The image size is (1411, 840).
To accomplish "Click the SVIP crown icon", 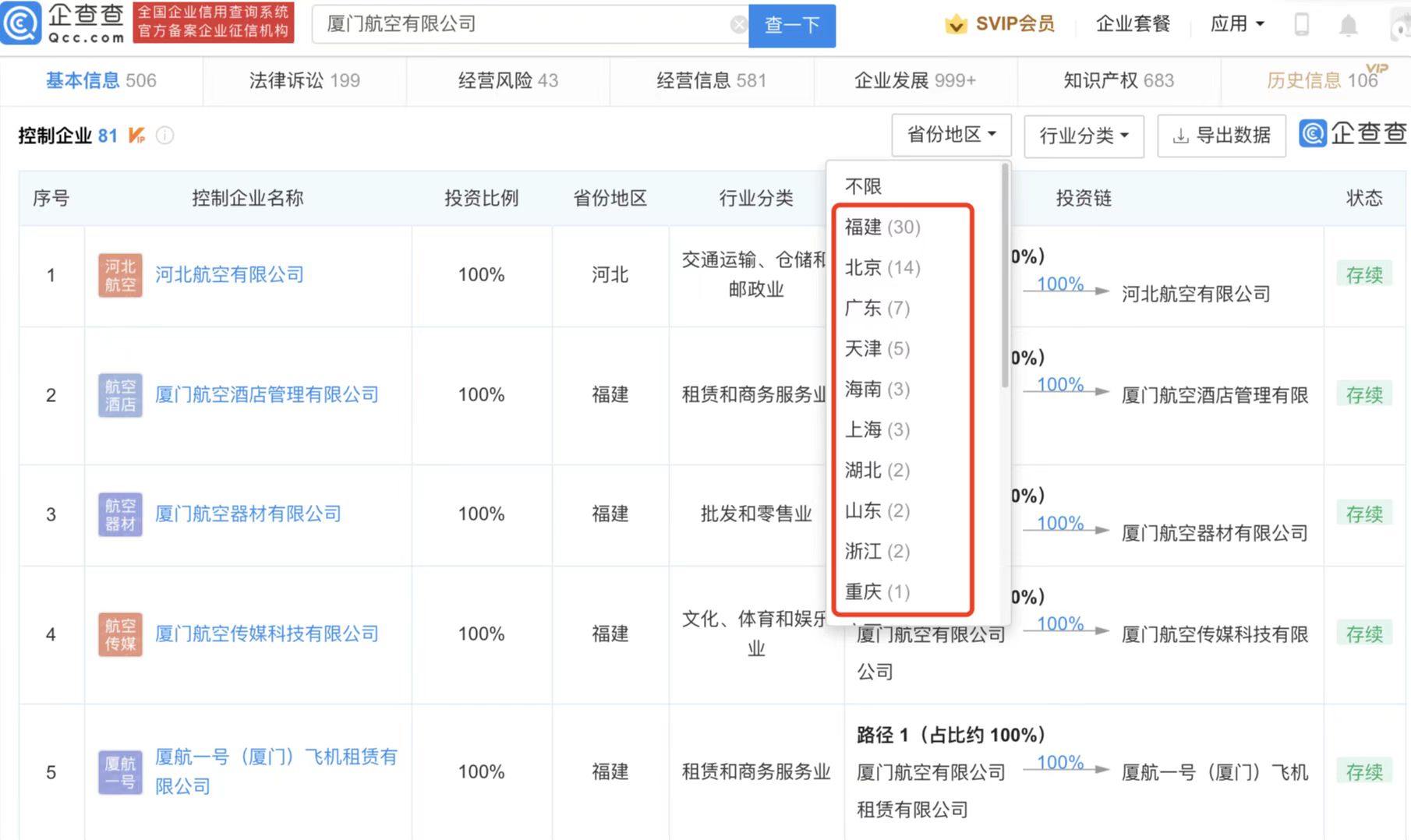I will (x=956, y=24).
